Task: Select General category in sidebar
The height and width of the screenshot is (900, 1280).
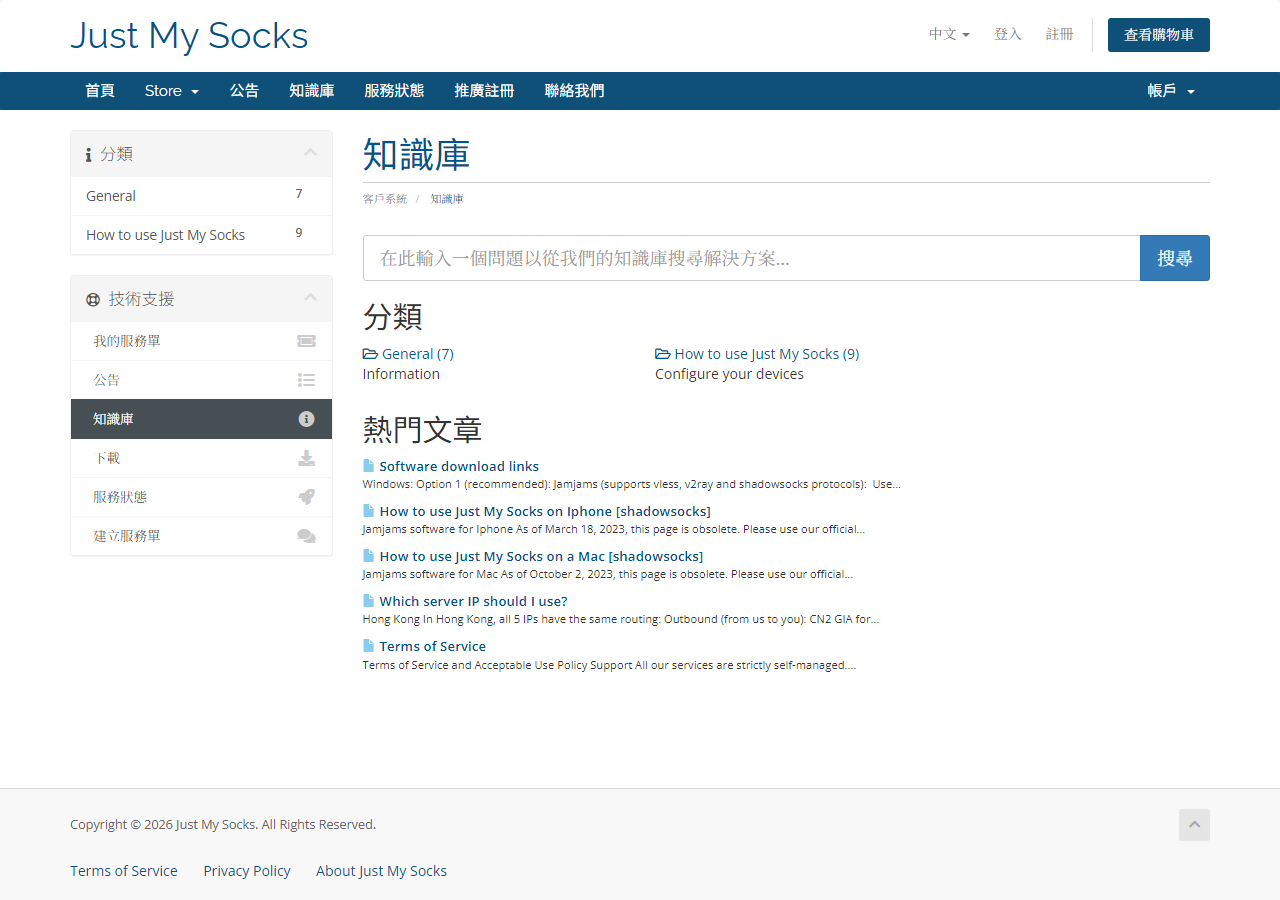Action: (x=201, y=196)
